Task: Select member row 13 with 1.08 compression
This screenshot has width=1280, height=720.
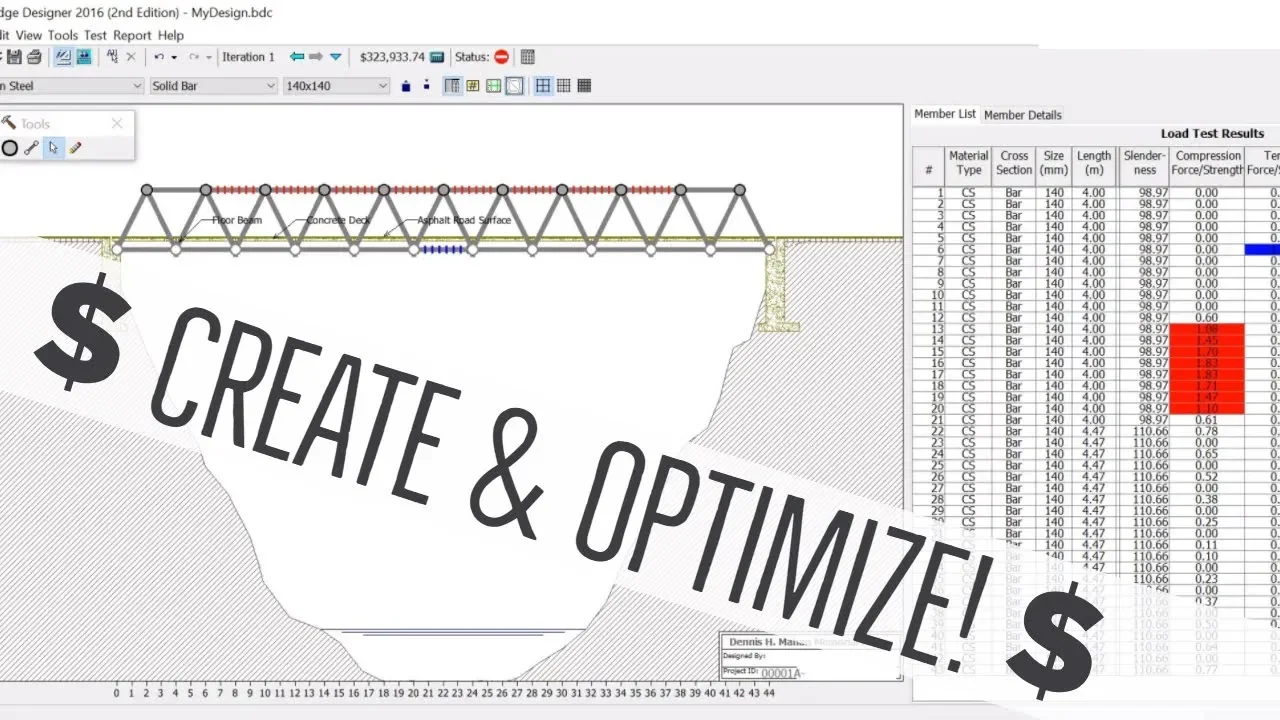Action: pos(1096,329)
